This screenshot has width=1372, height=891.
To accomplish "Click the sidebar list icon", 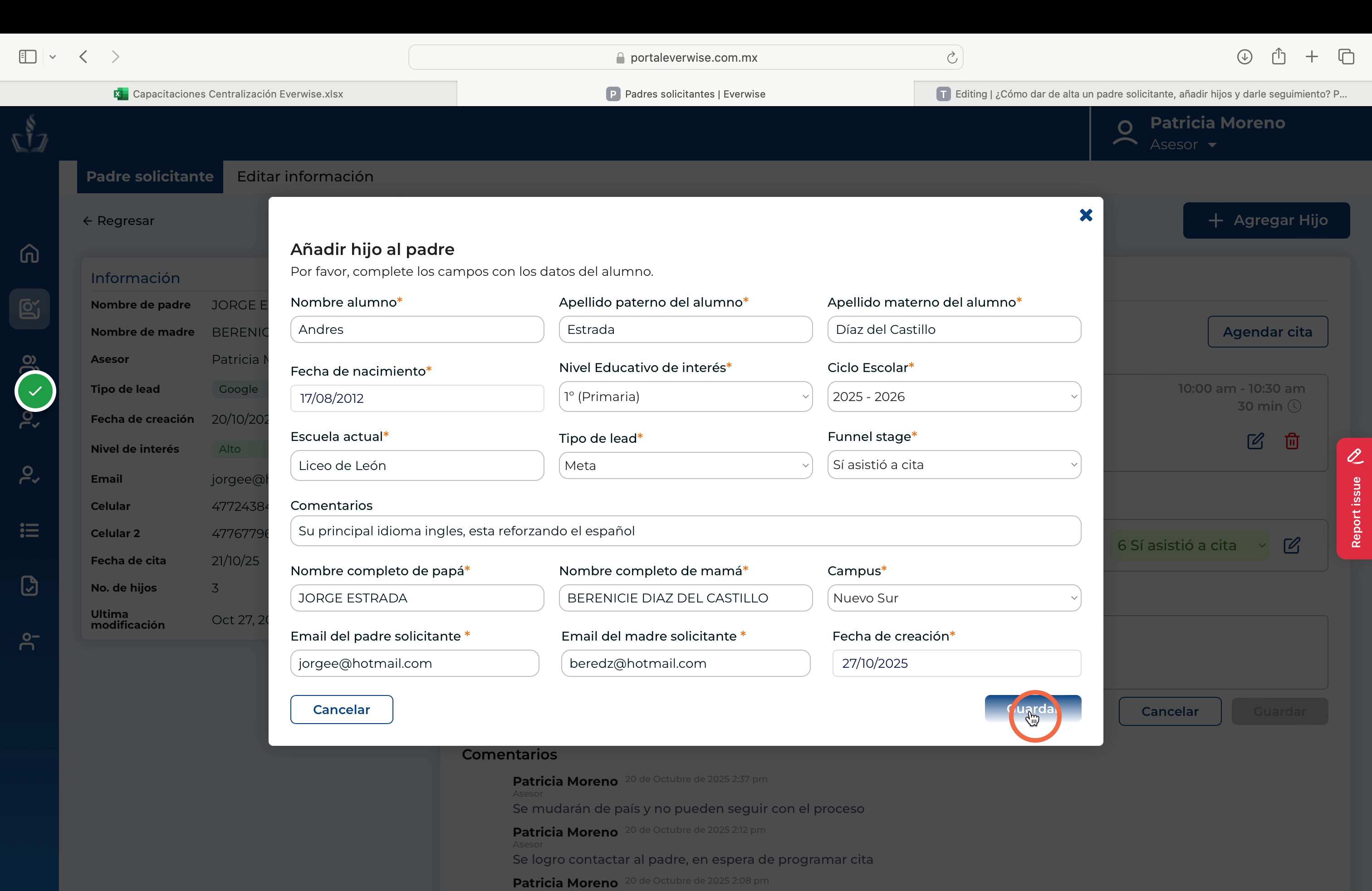I will pos(29,530).
